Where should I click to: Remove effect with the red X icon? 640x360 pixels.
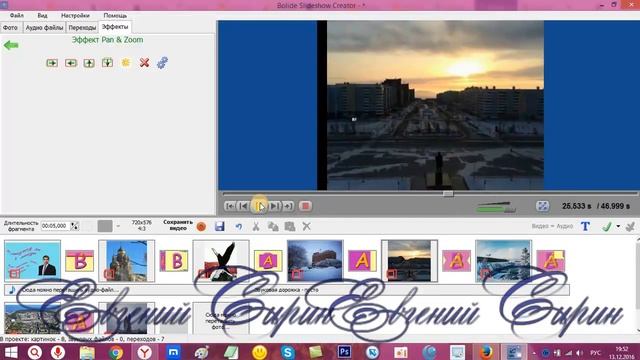(x=144, y=63)
